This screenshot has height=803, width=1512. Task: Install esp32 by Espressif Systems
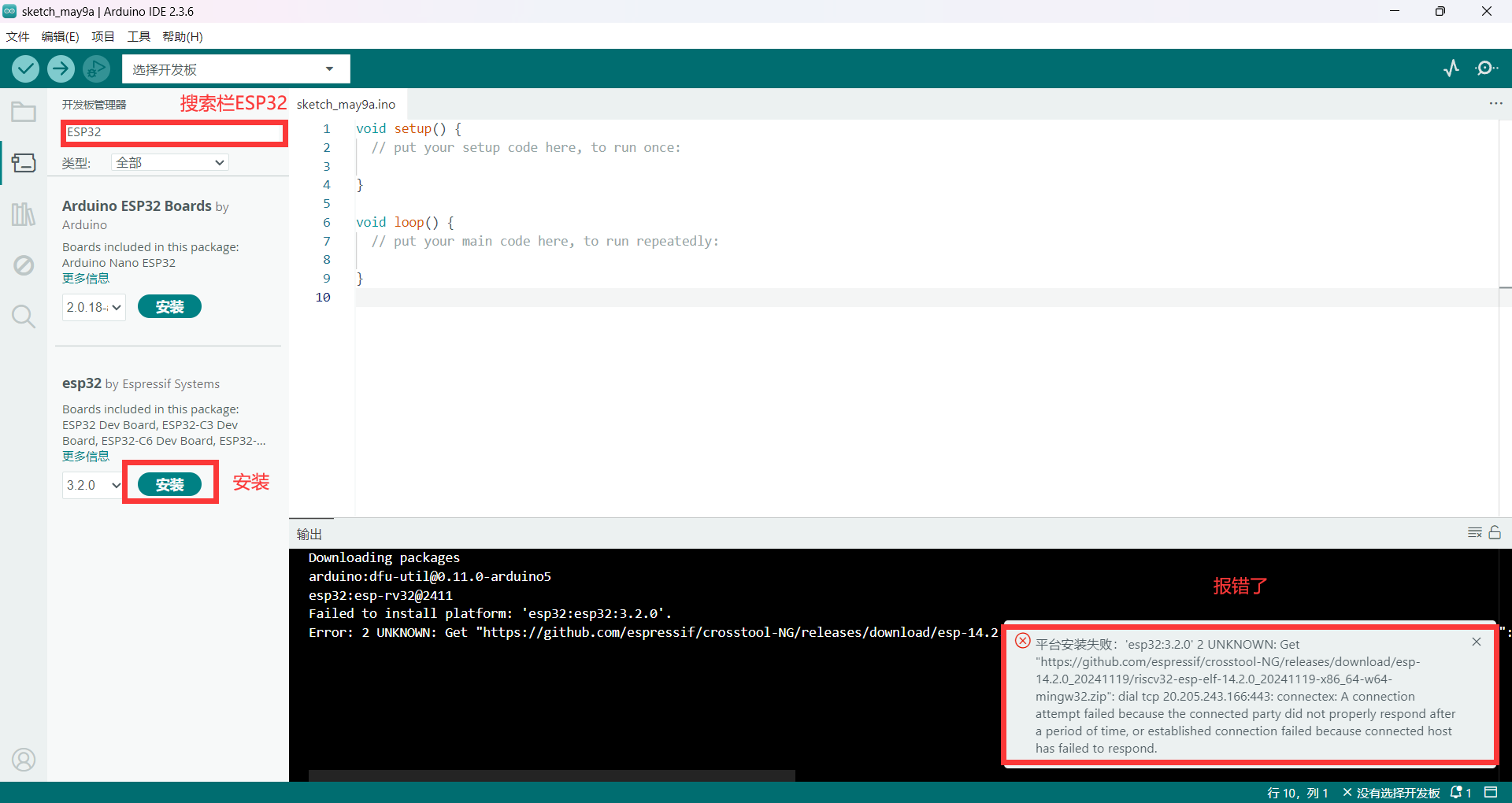(x=169, y=485)
